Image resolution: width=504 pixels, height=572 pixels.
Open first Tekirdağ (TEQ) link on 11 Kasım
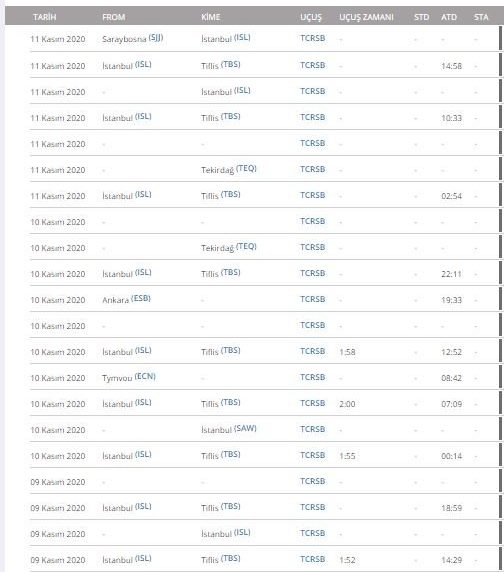pyautogui.click(x=229, y=169)
